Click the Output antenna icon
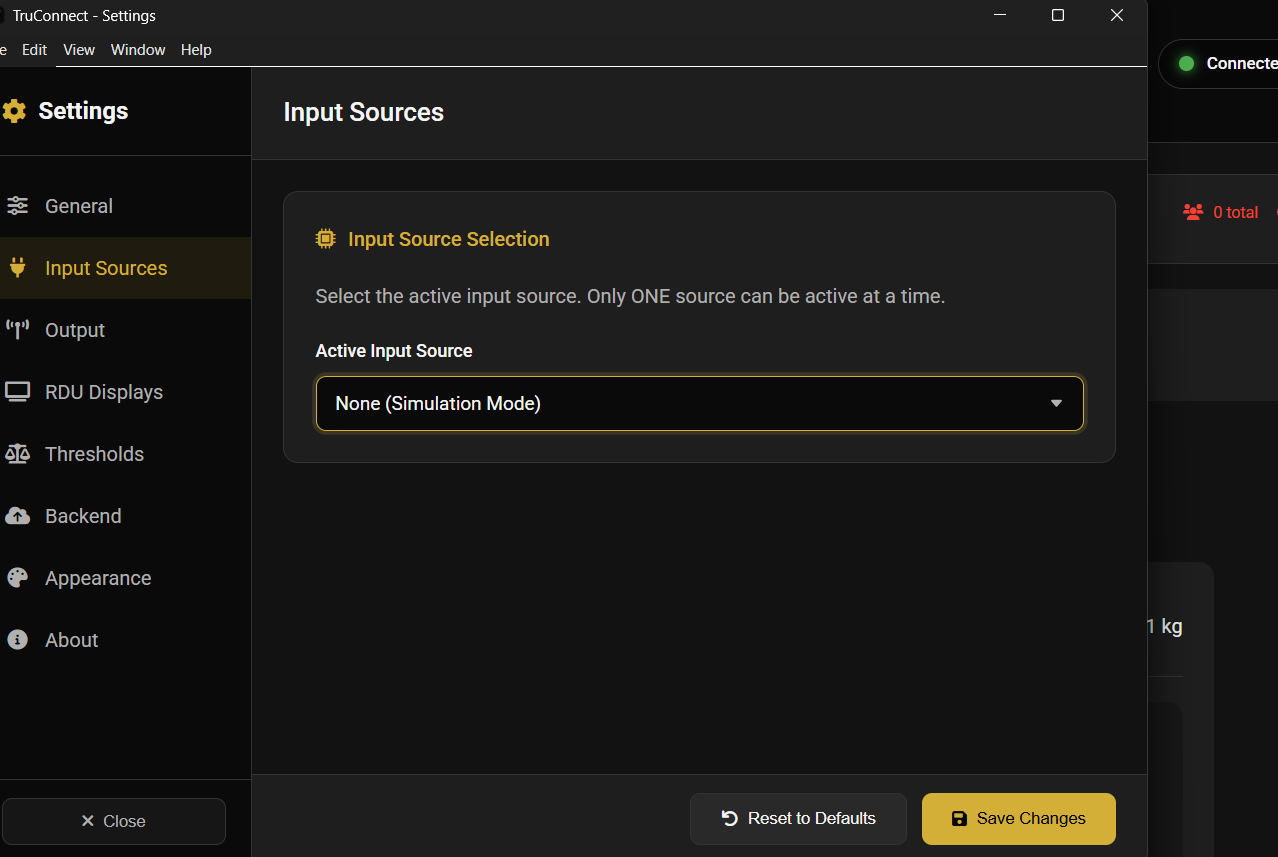The image size is (1278, 857). point(17,330)
